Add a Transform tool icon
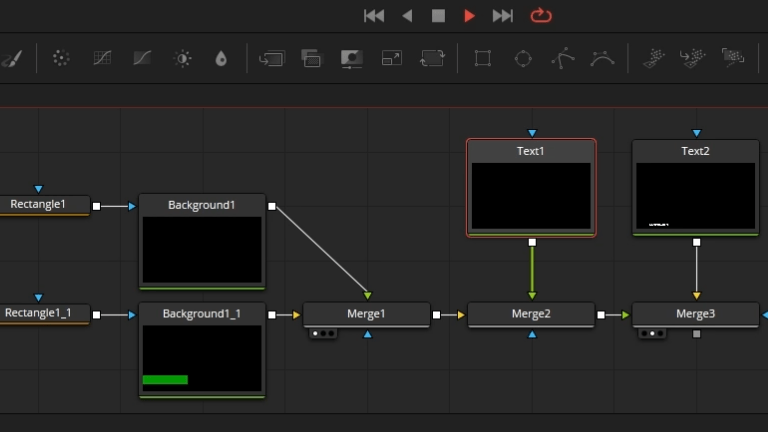 (x=432, y=58)
